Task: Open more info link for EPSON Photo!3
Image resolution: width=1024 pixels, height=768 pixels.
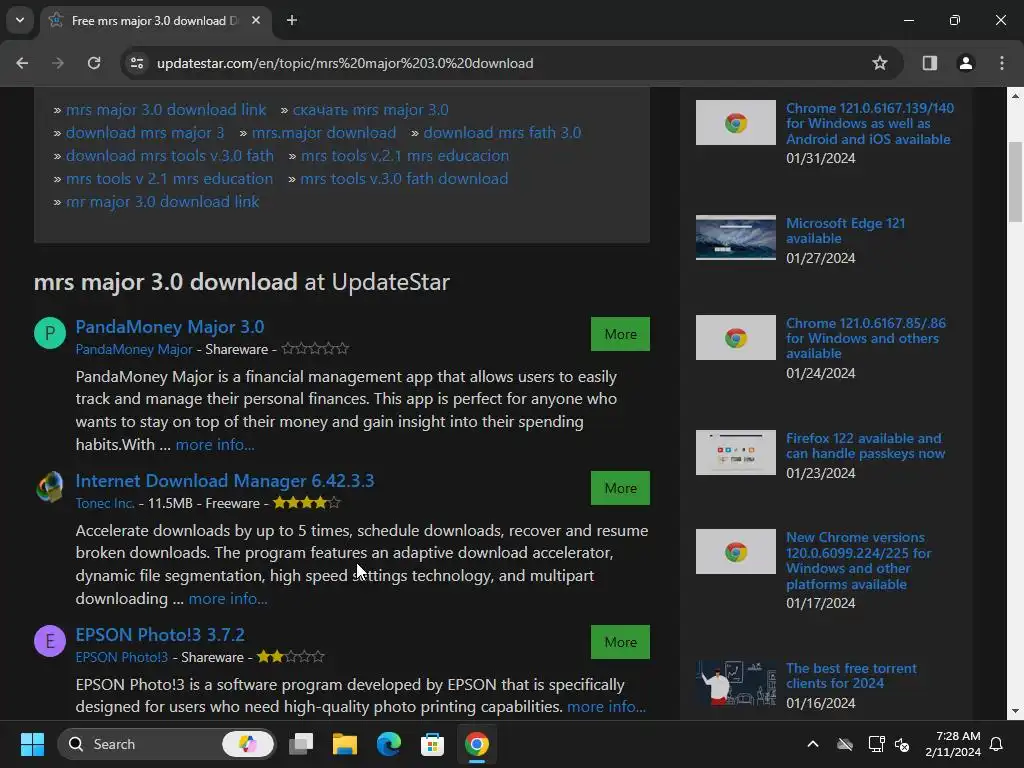Action: (x=607, y=707)
